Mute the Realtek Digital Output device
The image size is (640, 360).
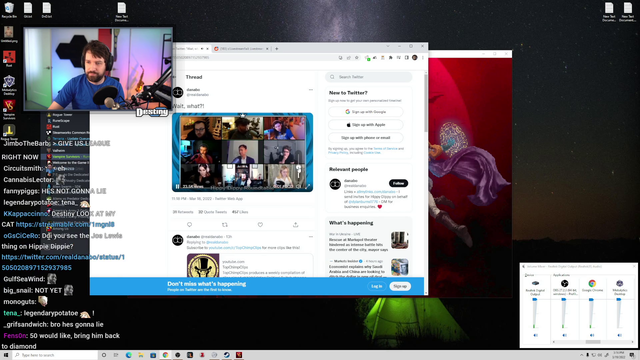tap(536, 335)
